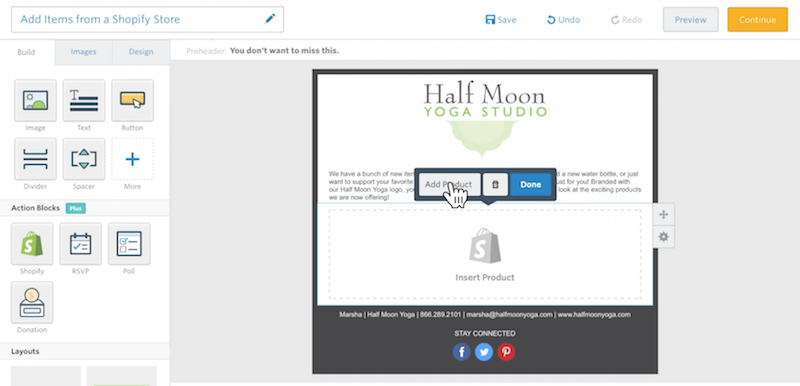Click the Pinterest social icon
Screen dimensions: 800x386
tap(506, 352)
